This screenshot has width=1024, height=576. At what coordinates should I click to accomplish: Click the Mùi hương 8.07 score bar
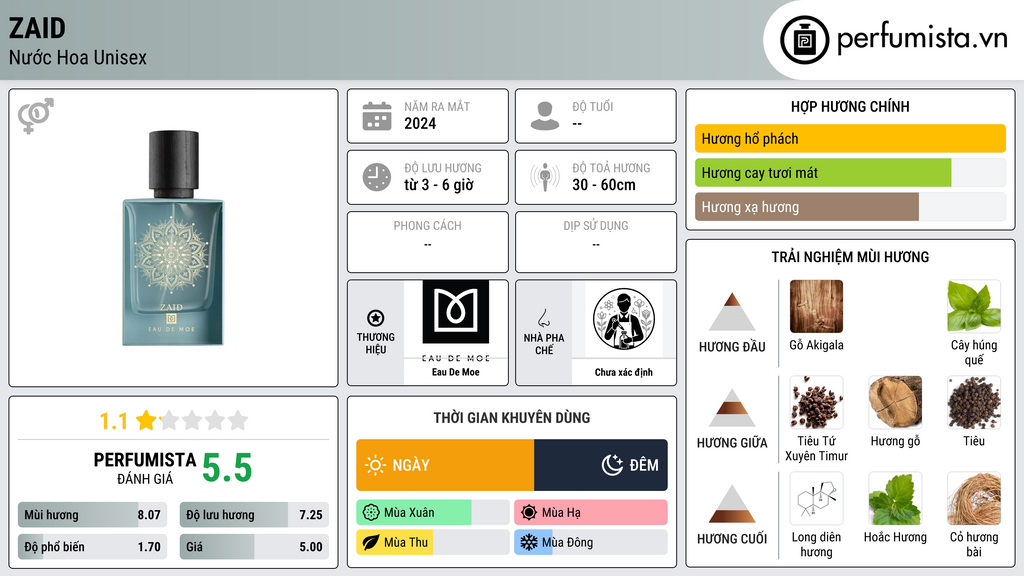(93, 515)
